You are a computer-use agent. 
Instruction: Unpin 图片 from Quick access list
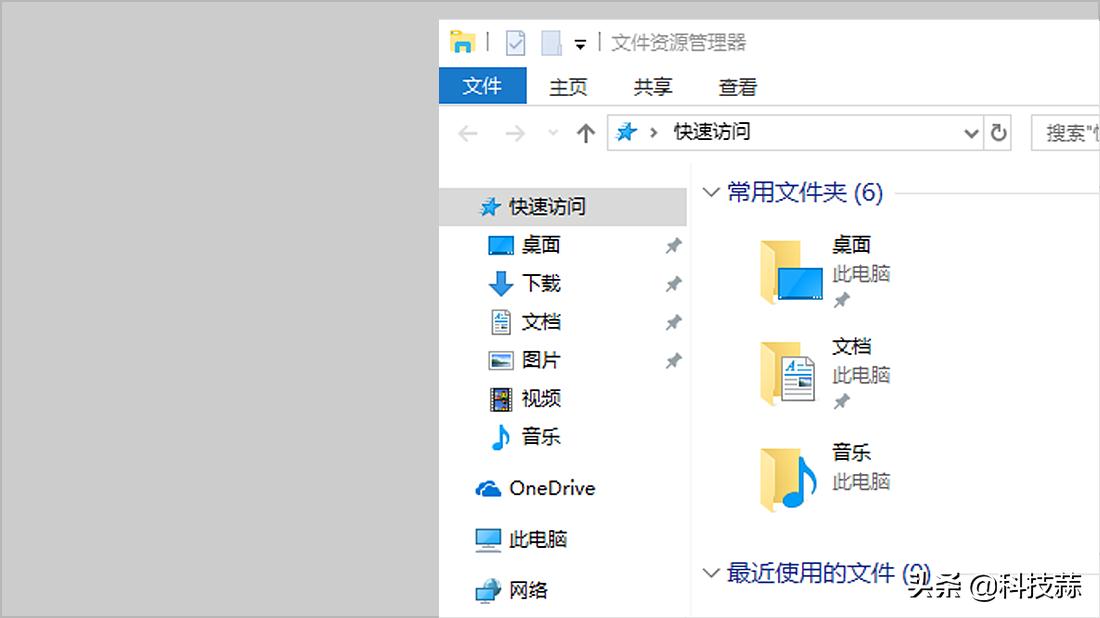(x=673, y=361)
